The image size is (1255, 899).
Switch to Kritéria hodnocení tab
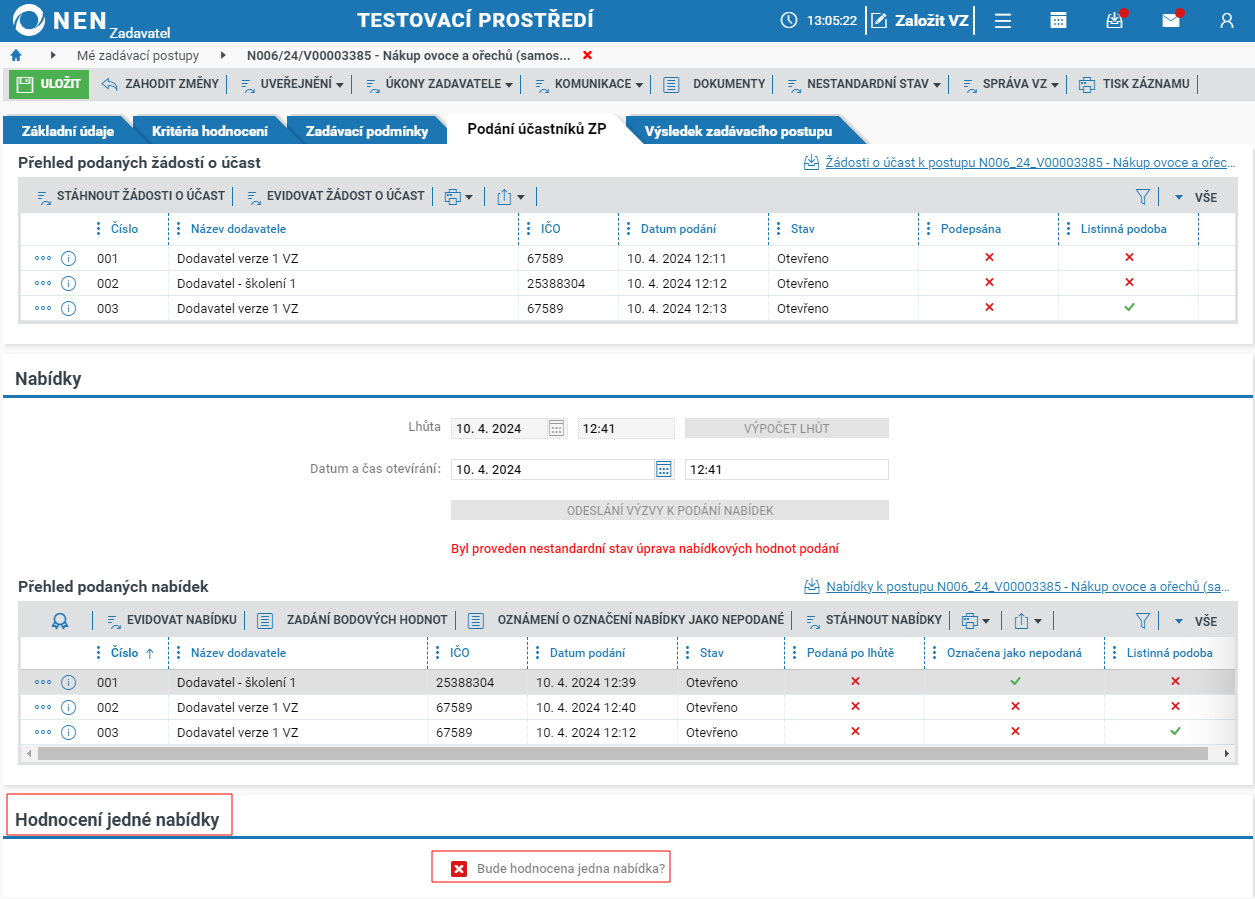coord(209,131)
